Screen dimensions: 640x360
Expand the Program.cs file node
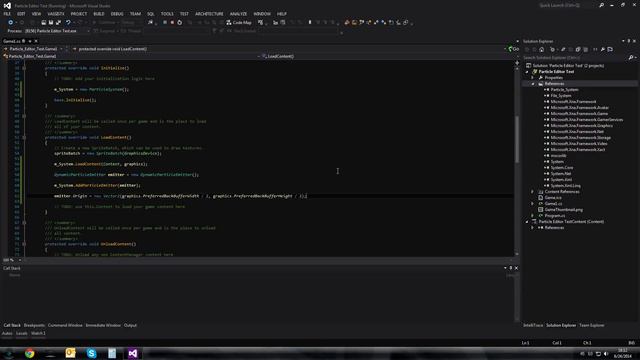(533, 216)
